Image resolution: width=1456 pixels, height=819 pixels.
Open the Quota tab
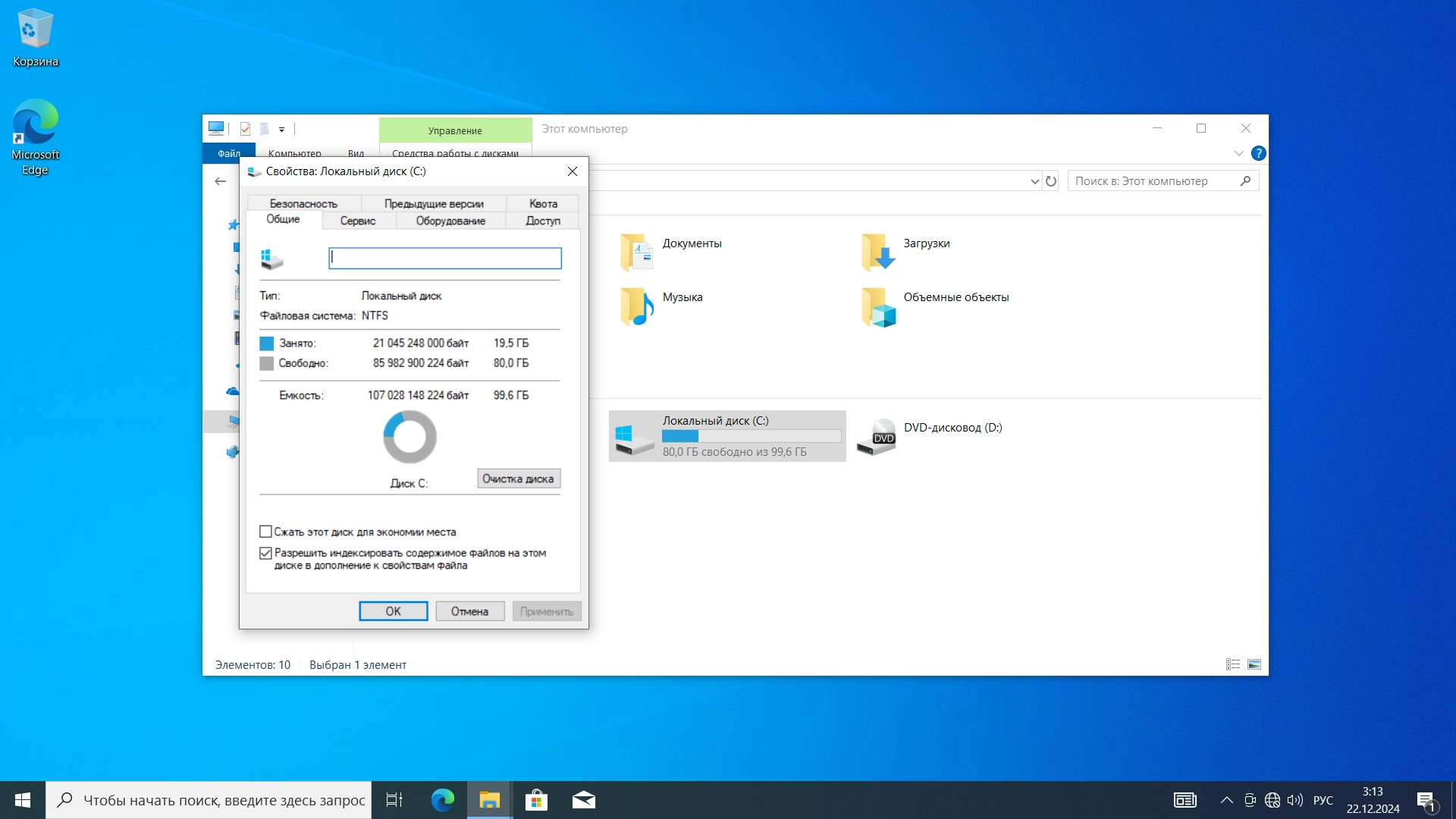click(x=543, y=203)
